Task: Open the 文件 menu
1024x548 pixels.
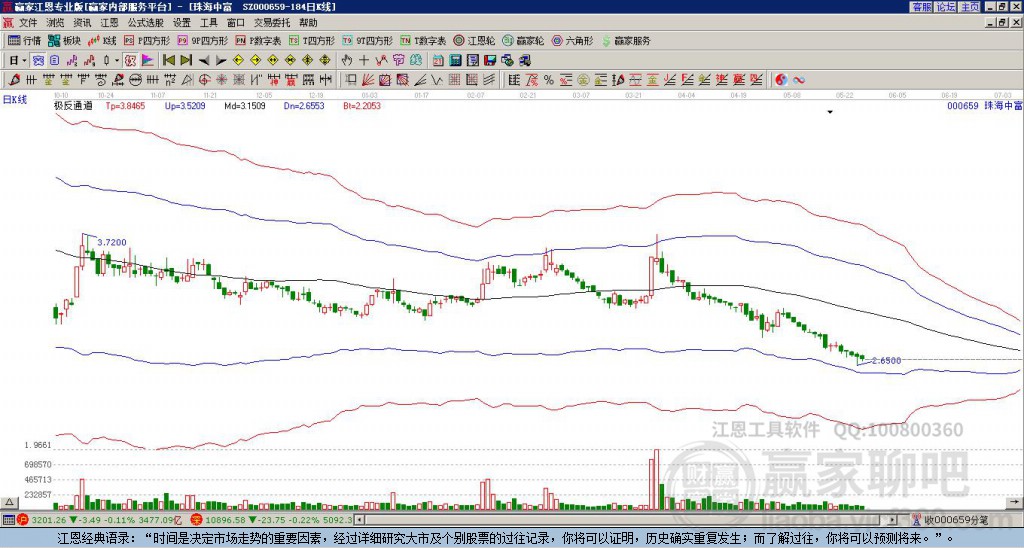Action: (x=28, y=23)
